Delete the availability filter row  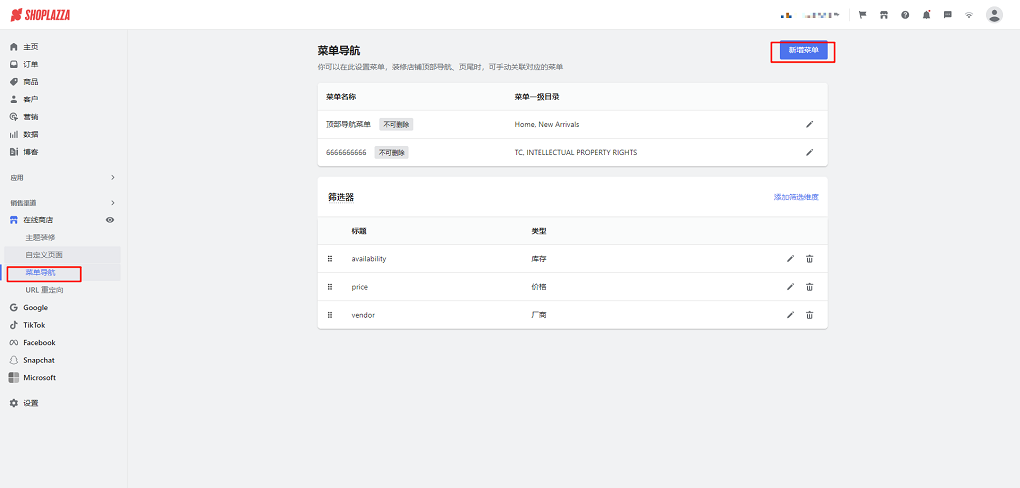tap(810, 259)
